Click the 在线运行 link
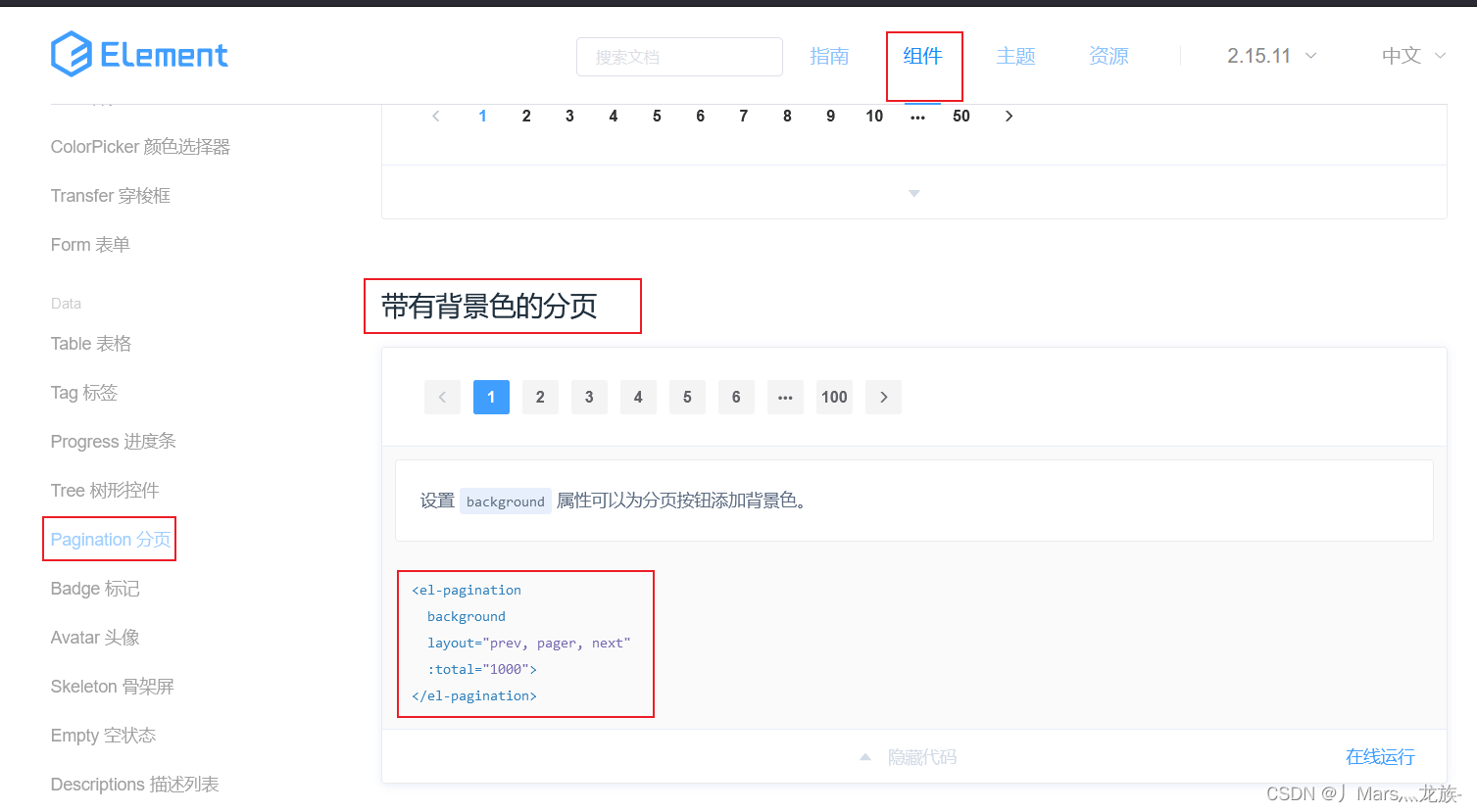 click(1380, 756)
